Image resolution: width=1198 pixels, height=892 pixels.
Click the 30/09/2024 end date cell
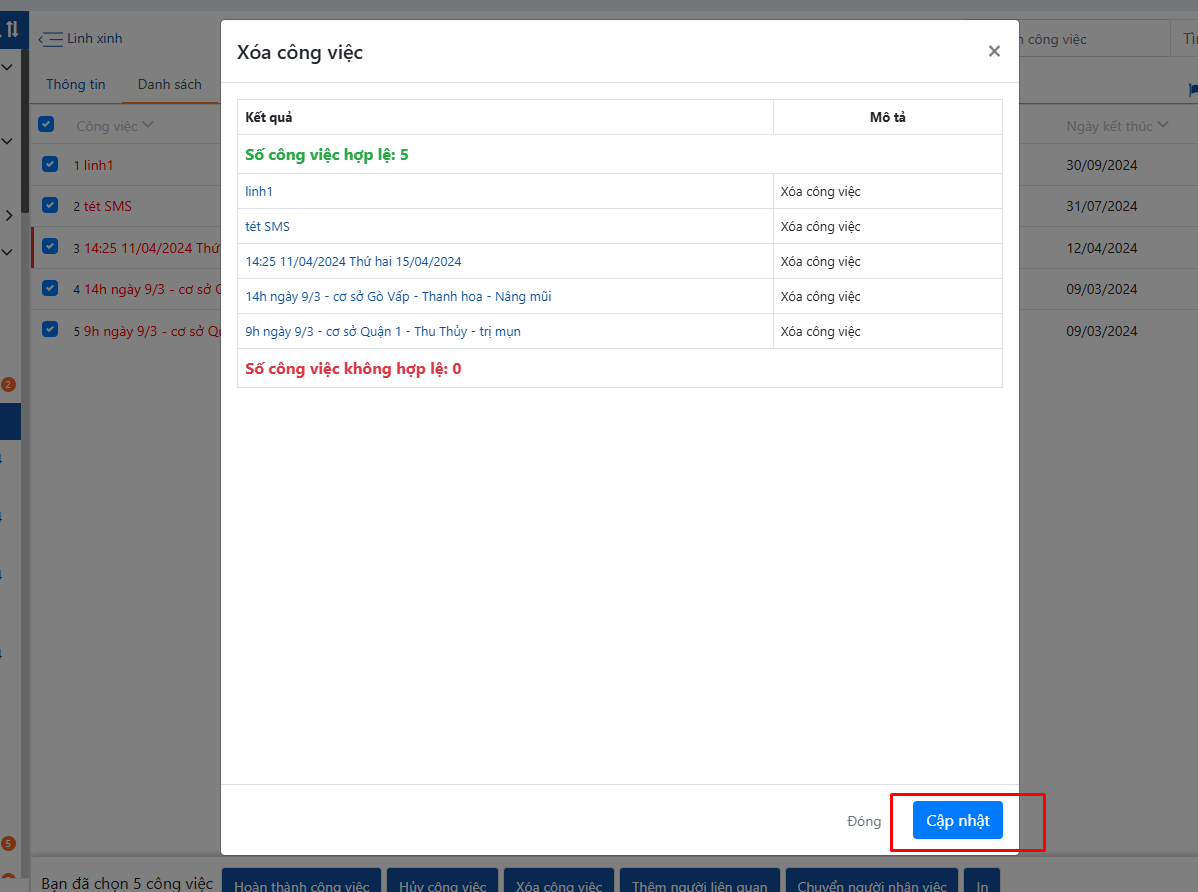pyautogui.click(x=1101, y=165)
